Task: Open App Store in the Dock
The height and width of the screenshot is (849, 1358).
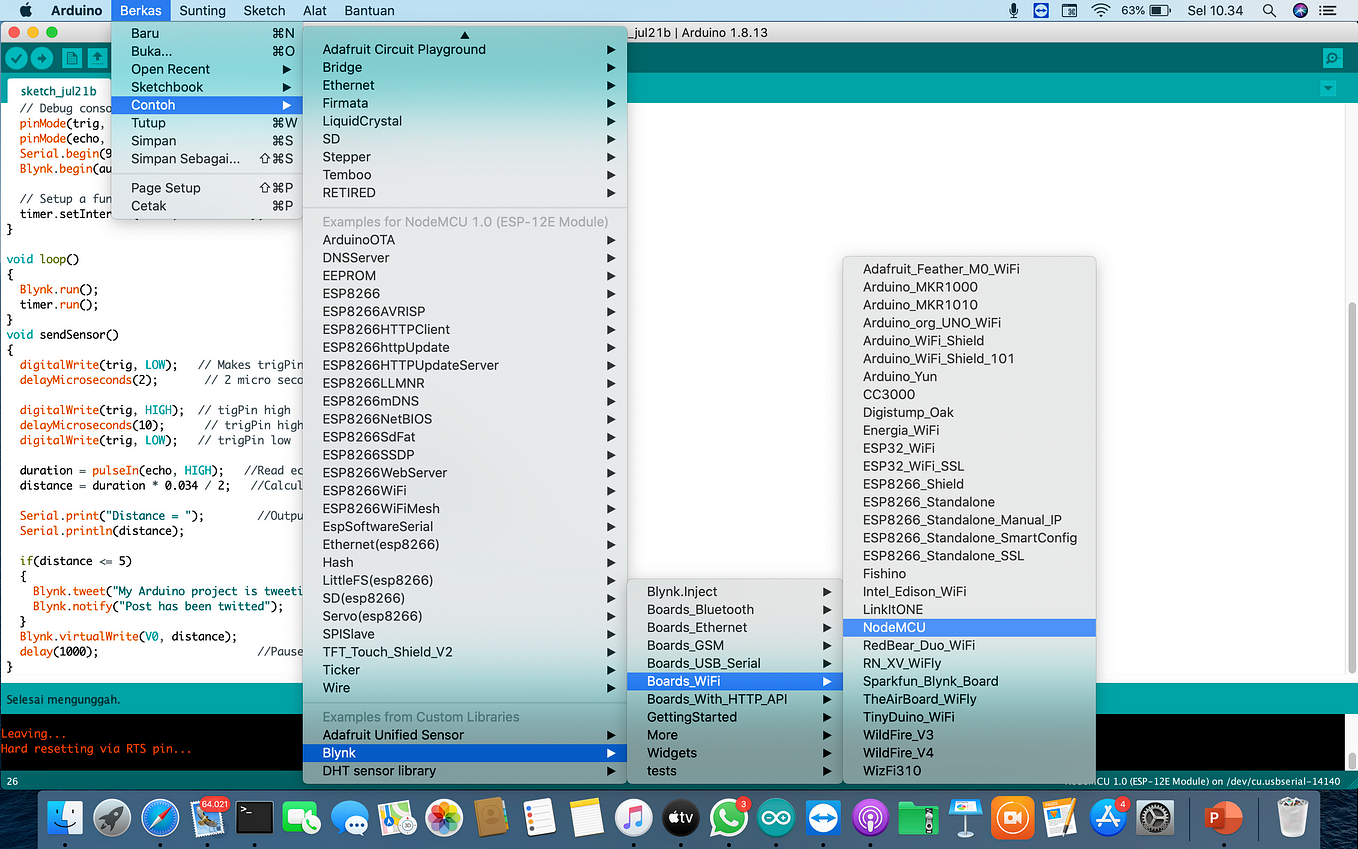Action: 1108,818
